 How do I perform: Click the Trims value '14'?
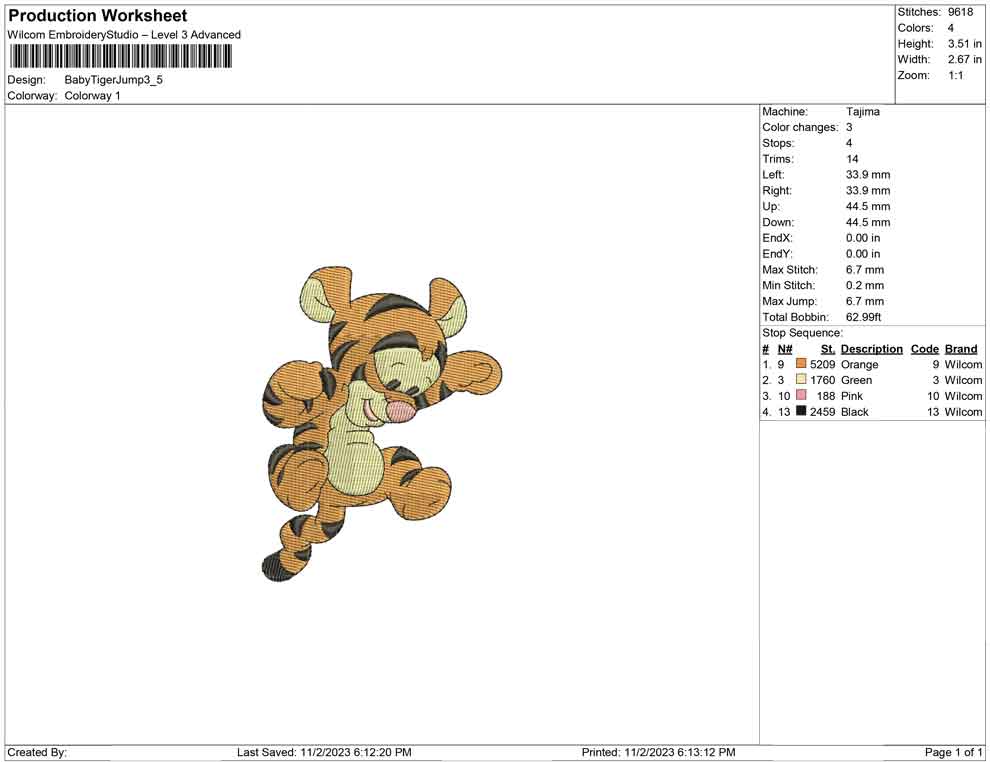click(x=852, y=159)
